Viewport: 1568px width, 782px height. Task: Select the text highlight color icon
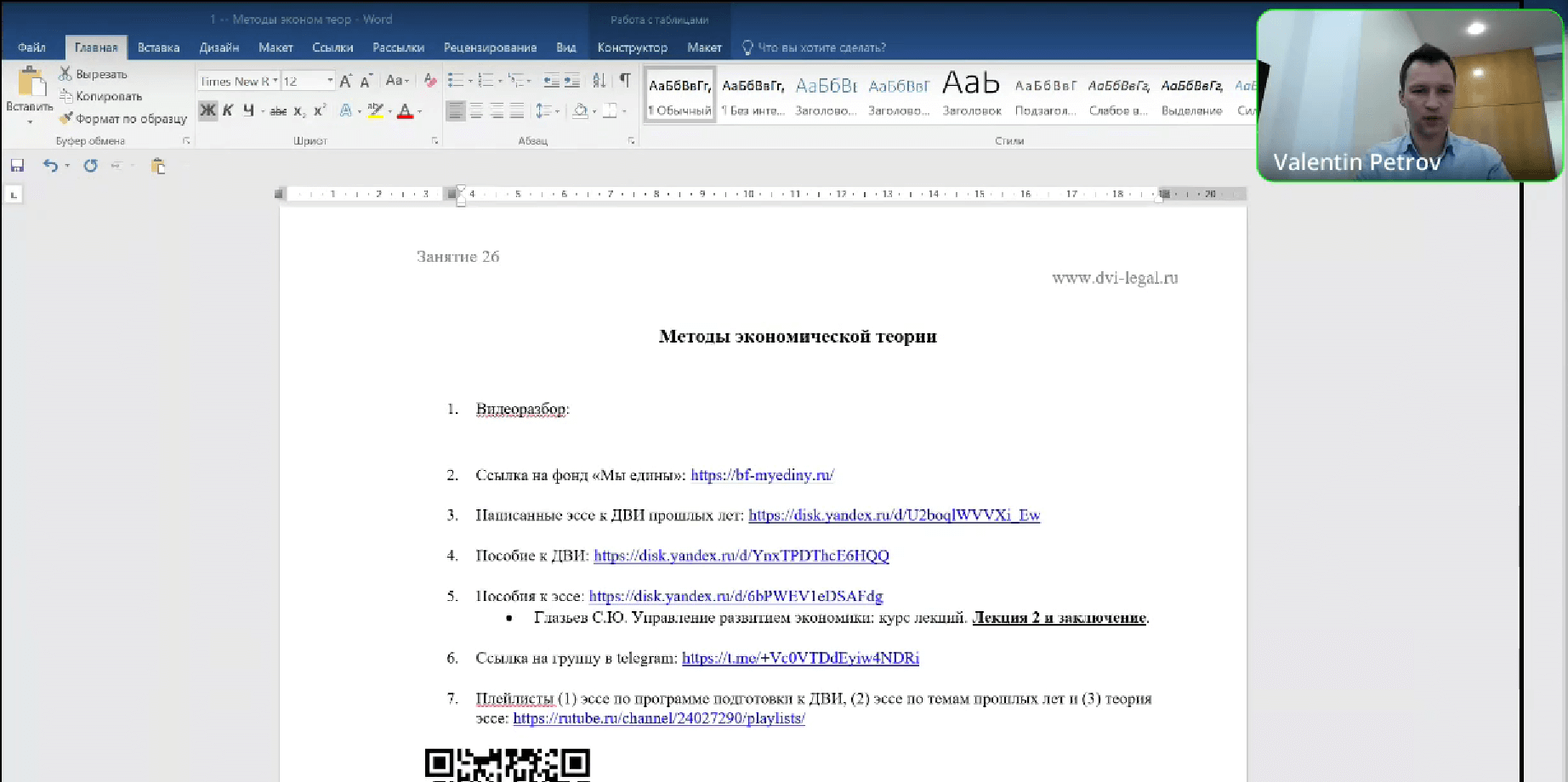tap(374, 110)
